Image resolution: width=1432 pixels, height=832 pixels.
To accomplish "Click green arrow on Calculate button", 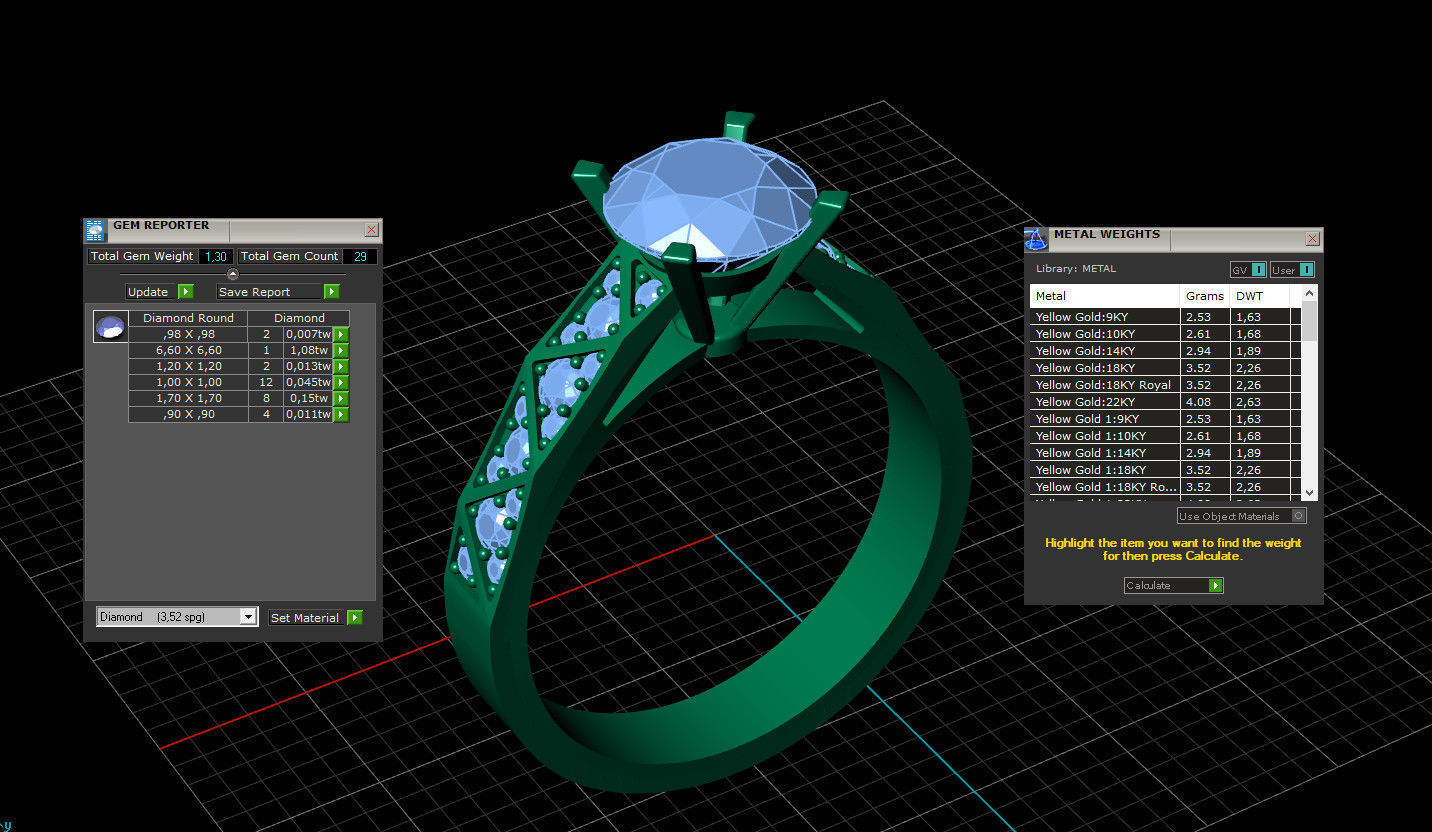I will pos(1215,585).
